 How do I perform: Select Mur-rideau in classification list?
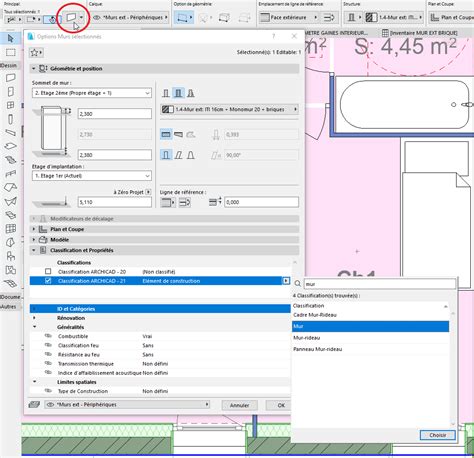[x=307, y=338]
